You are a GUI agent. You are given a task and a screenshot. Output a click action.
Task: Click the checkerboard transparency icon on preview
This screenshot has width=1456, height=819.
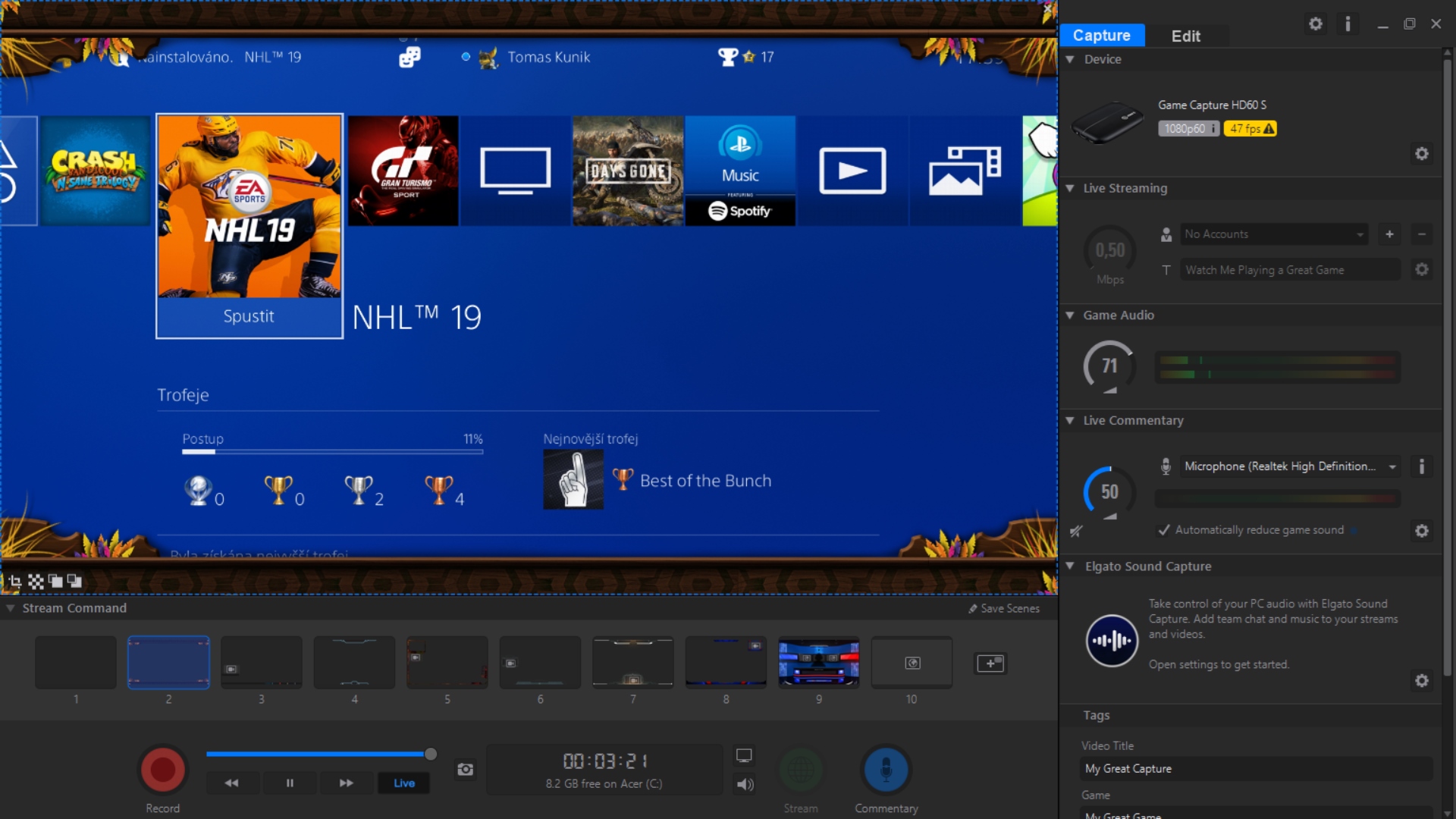pyautogui.click(x=36, y=582)
